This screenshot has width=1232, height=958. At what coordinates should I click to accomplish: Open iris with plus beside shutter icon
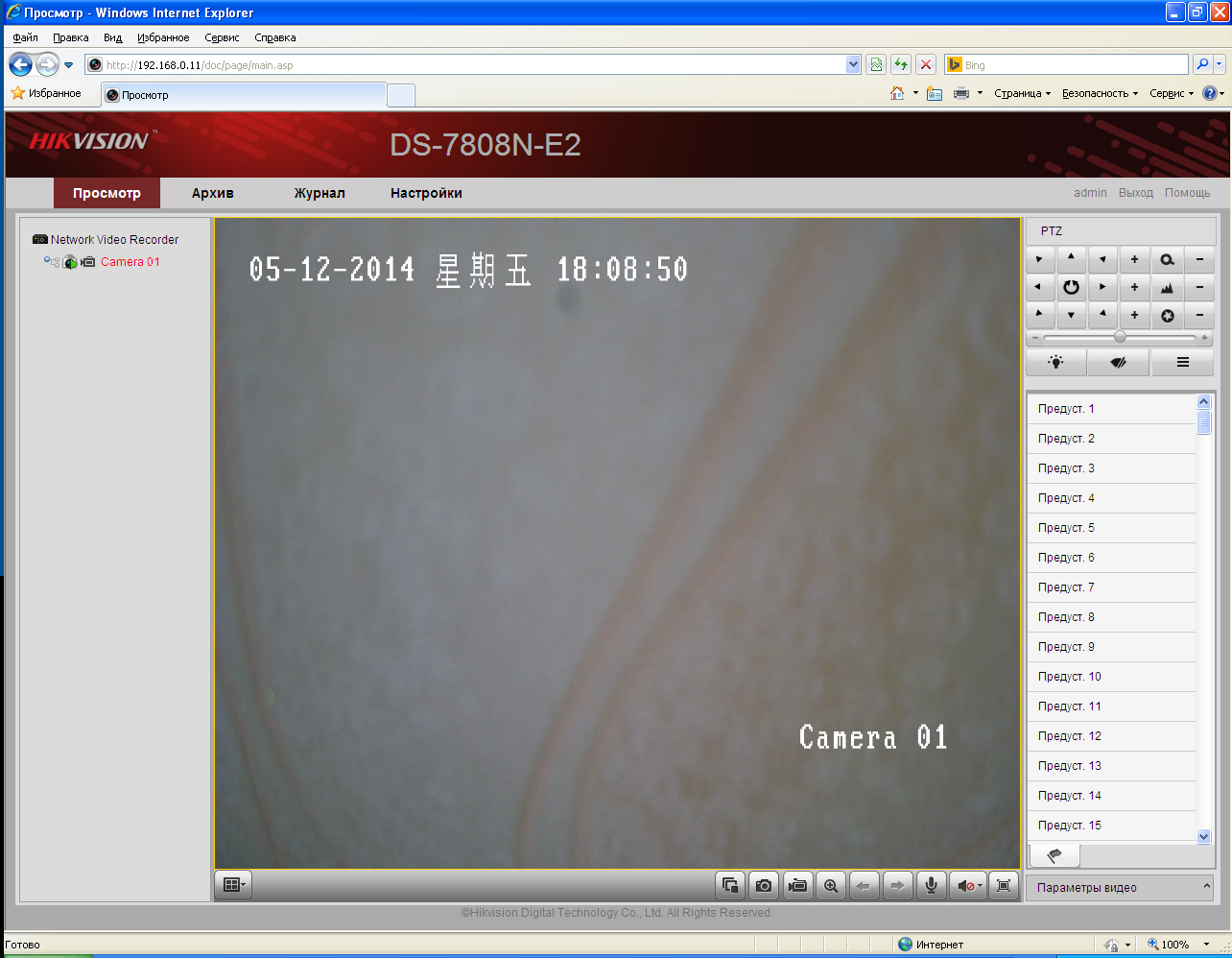[x=1134, y=315]
